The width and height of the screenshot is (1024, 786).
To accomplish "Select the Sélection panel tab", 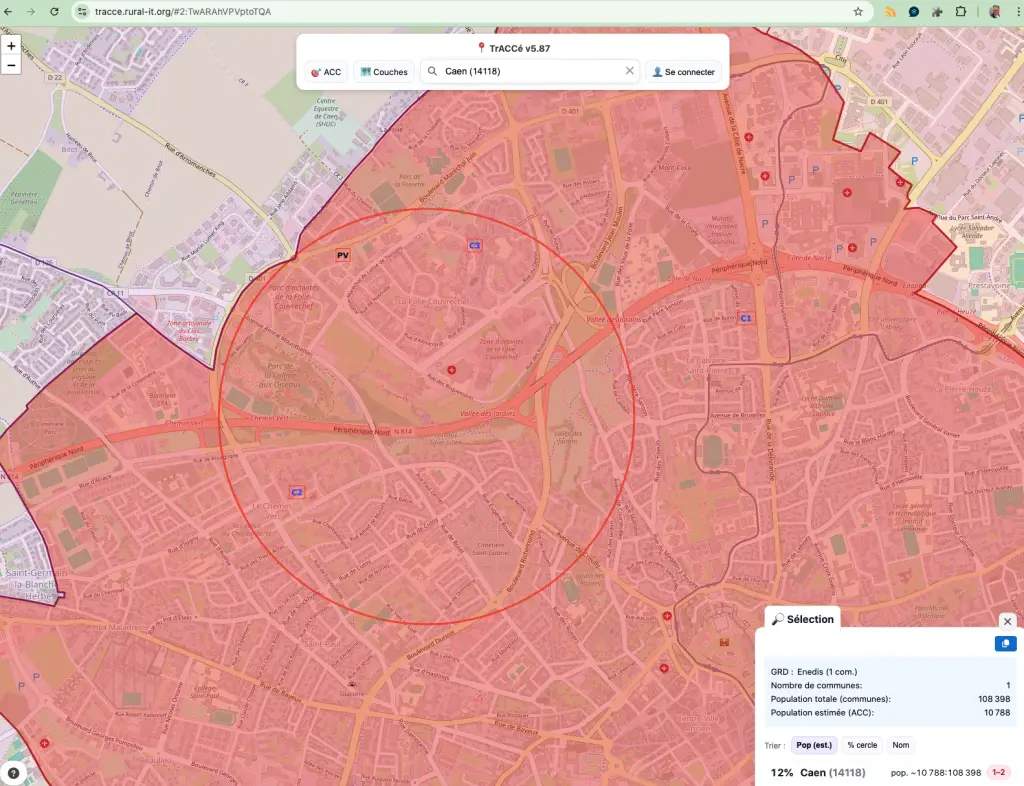I will coord(803,619).
